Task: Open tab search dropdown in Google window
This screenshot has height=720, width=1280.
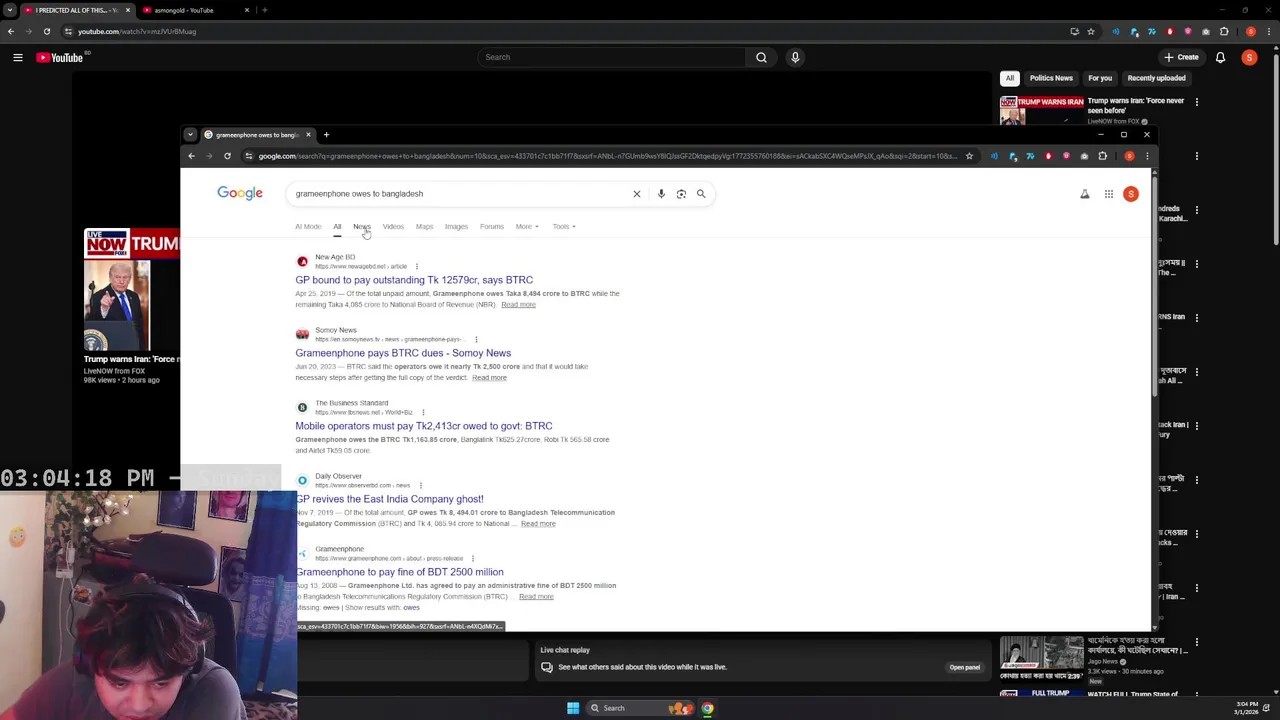Action: pos(190,135)
